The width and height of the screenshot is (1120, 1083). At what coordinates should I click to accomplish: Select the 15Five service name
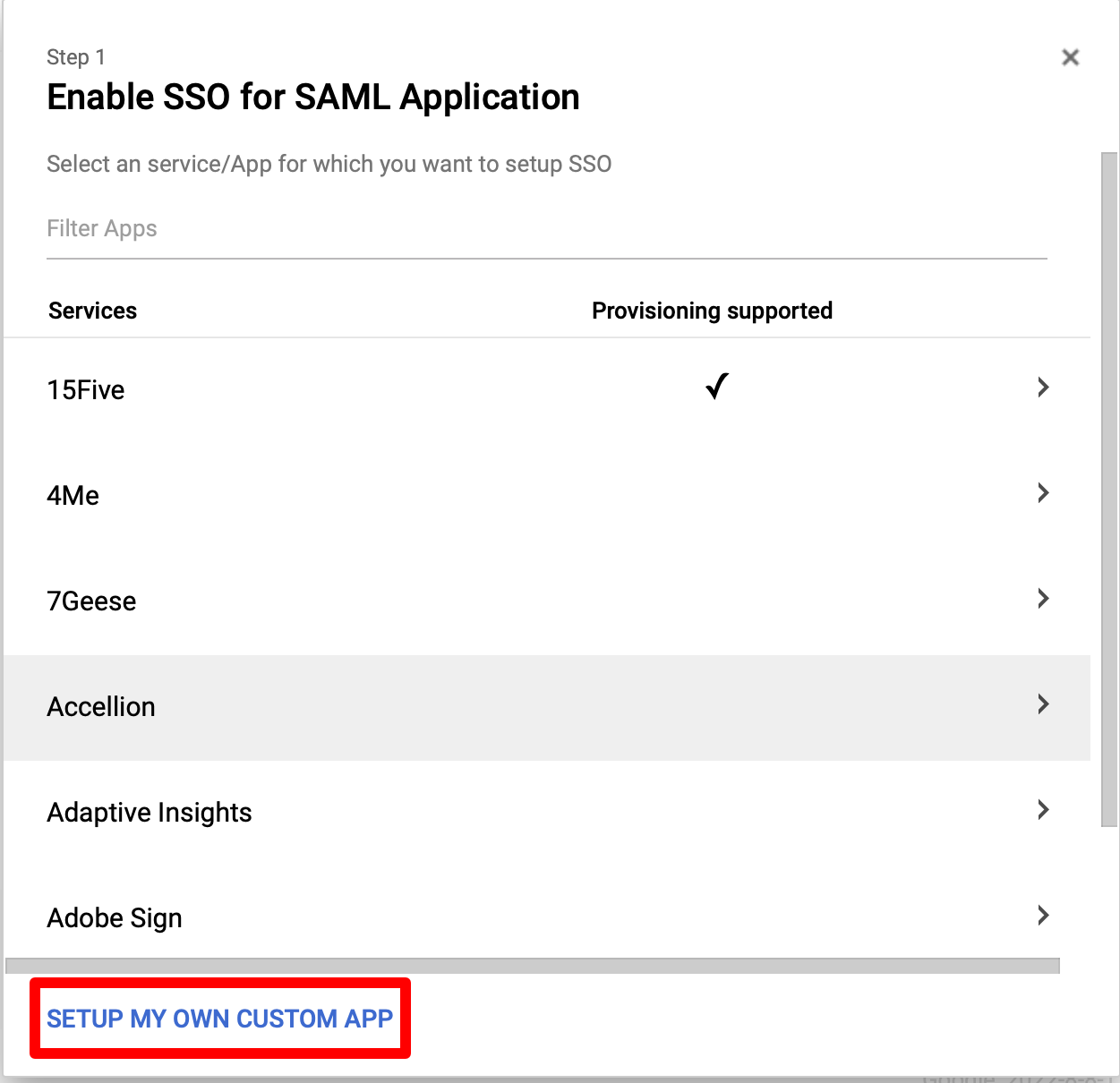click(86, 390)
